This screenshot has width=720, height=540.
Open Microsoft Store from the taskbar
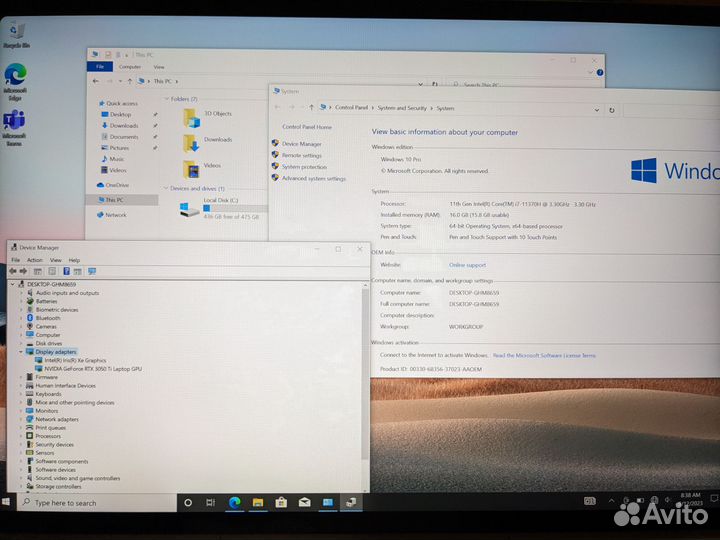(x=281, y=502)
